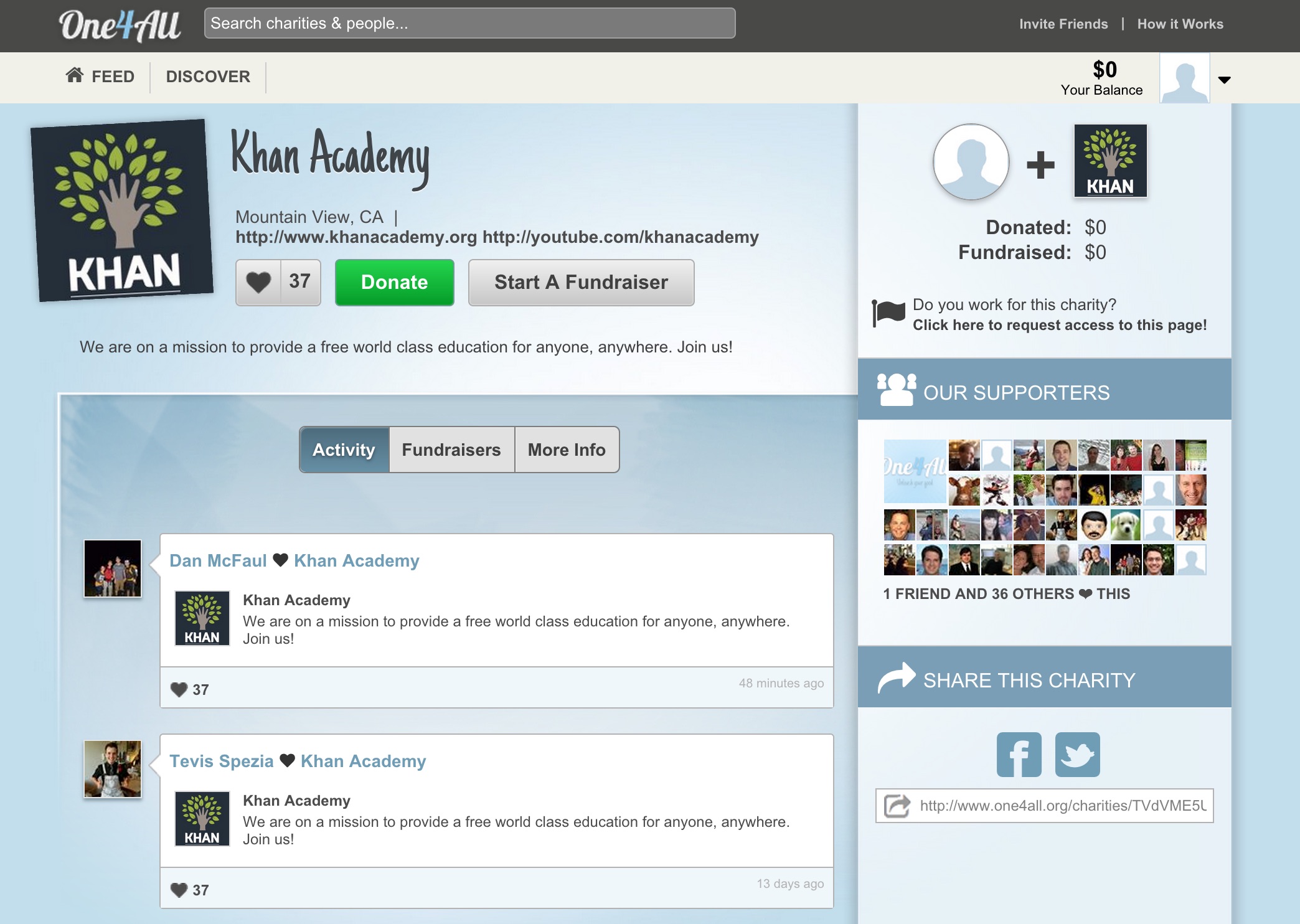Click the round user avatar in the donation panel

coord(971,162)
